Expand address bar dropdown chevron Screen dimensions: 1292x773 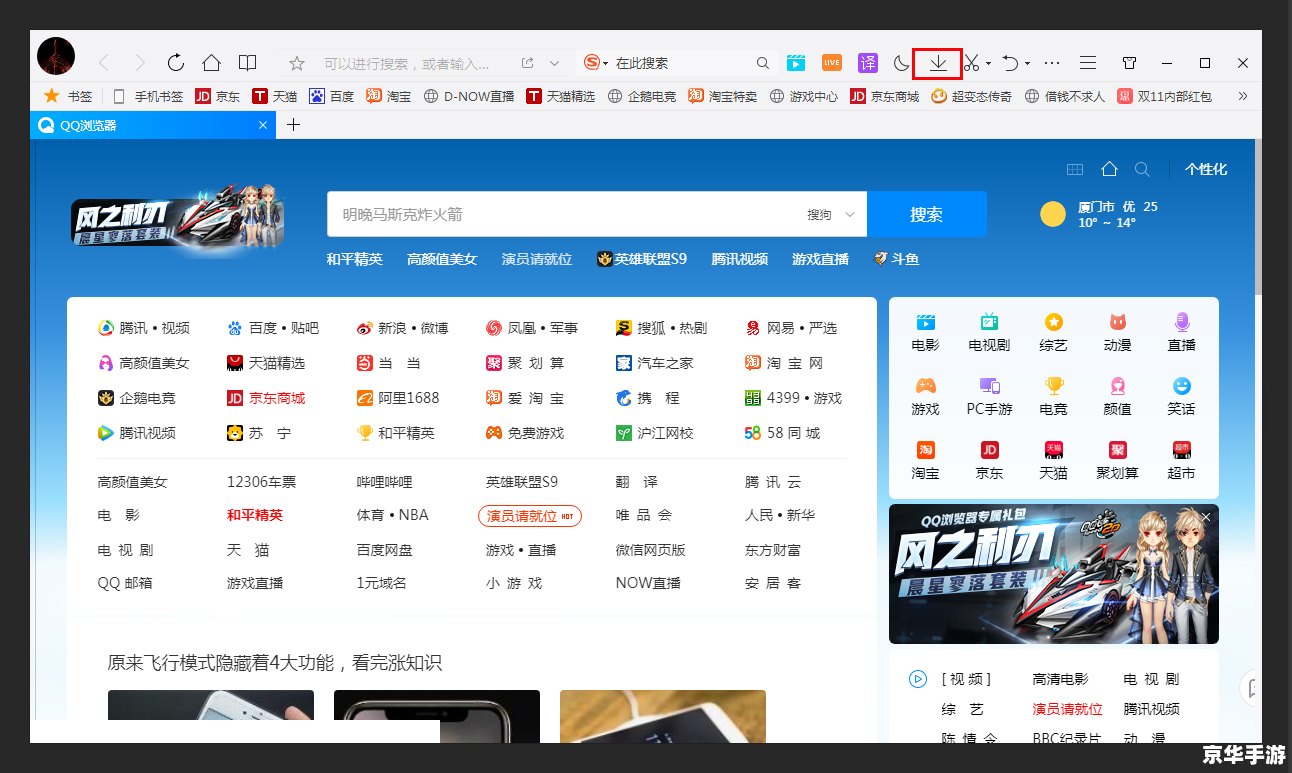[x=555, y=63]
